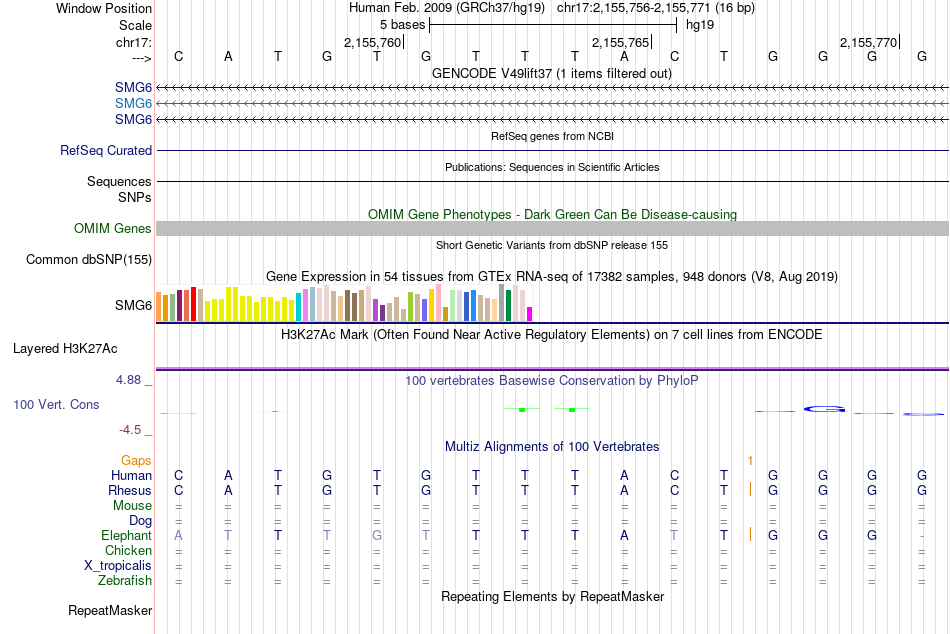This screenshot has height=634, width=950.
Task: Click the Window Position track label
Action: tap(104, 8)
